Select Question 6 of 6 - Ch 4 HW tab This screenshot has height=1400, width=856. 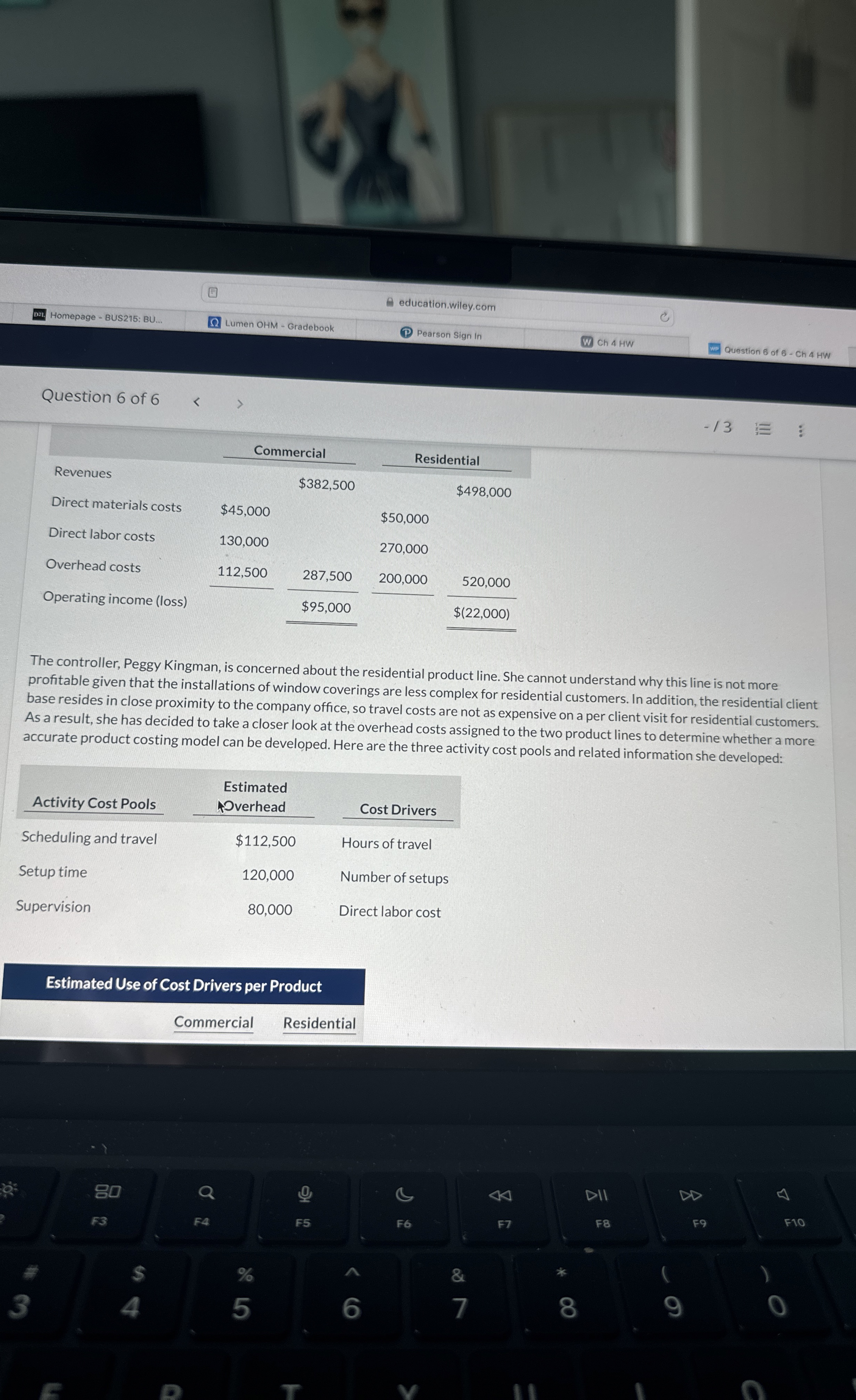point(776,353)
